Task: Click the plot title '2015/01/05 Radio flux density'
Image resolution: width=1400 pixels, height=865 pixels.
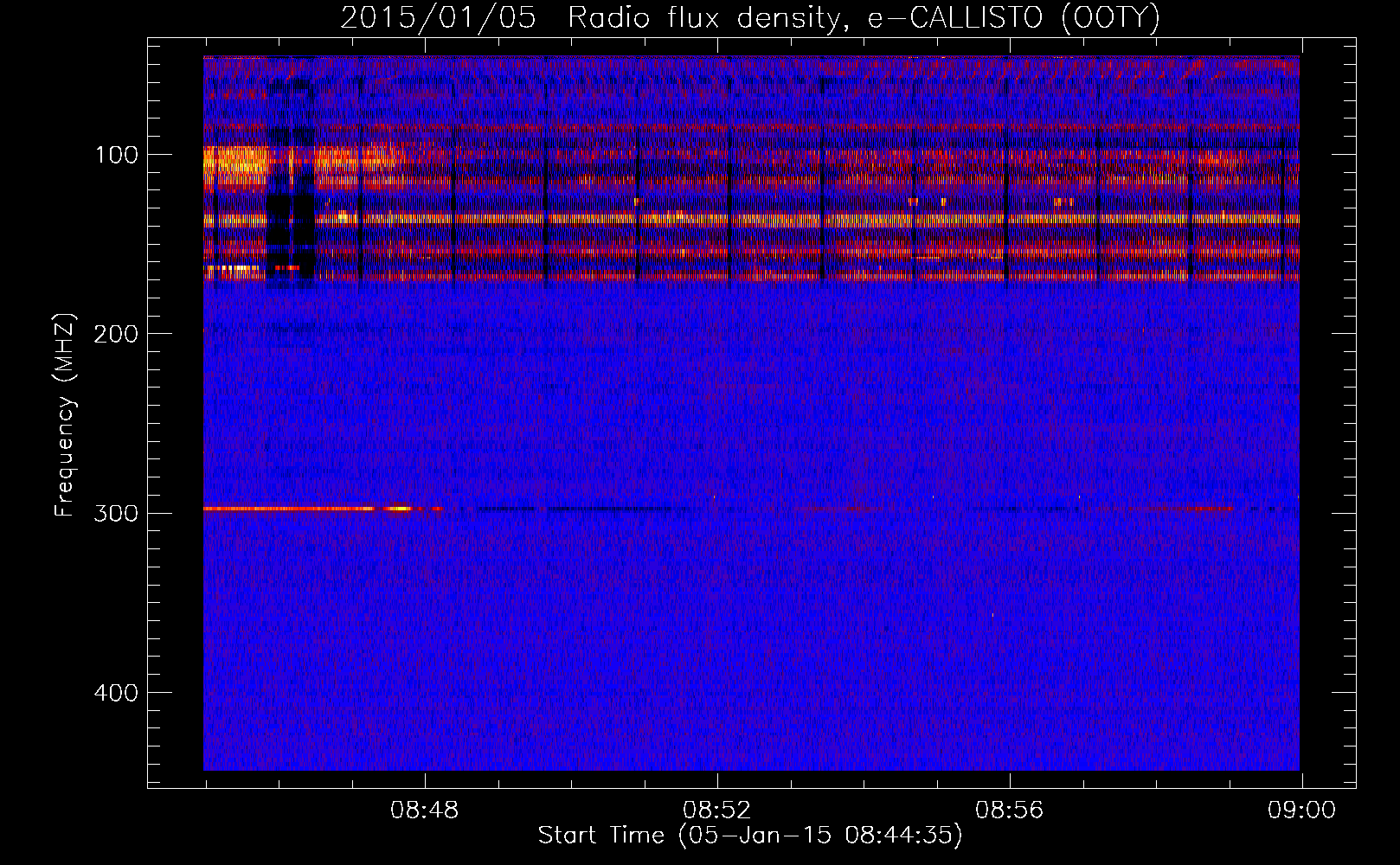Action: [x=750, y=17]
